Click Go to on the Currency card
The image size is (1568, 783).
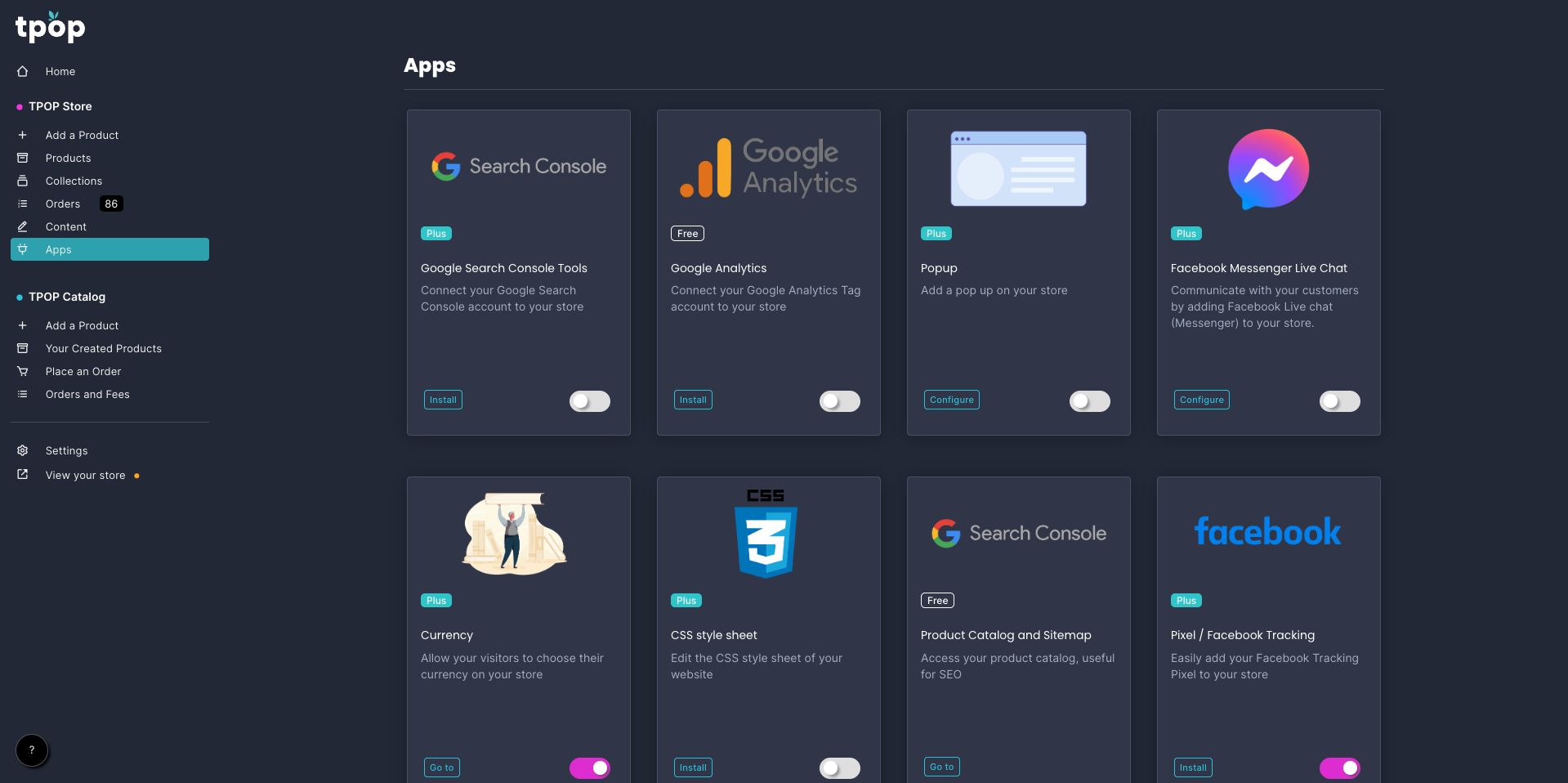pyautogui.click(x=441, y=767)
